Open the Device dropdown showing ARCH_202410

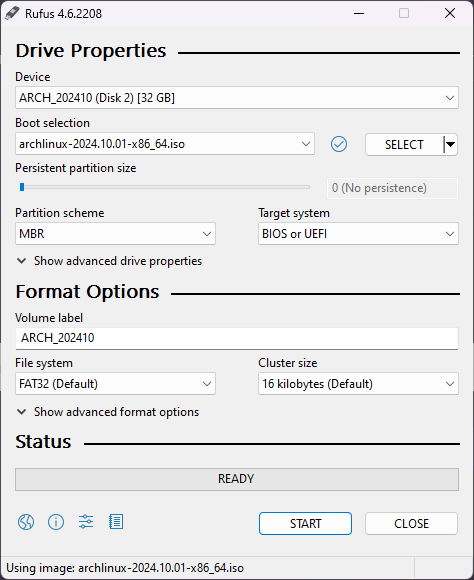tap(237, 98)
